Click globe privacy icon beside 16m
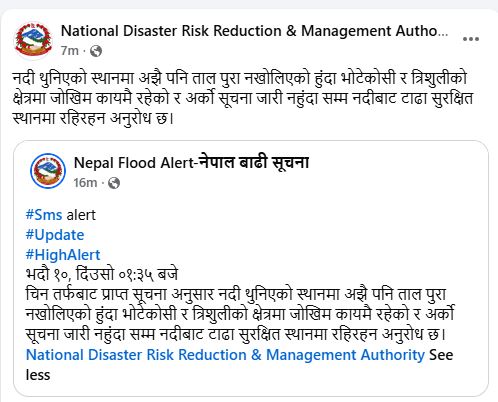Image resolution: width=498 pixels, height=402 pixels. point(114,183)
